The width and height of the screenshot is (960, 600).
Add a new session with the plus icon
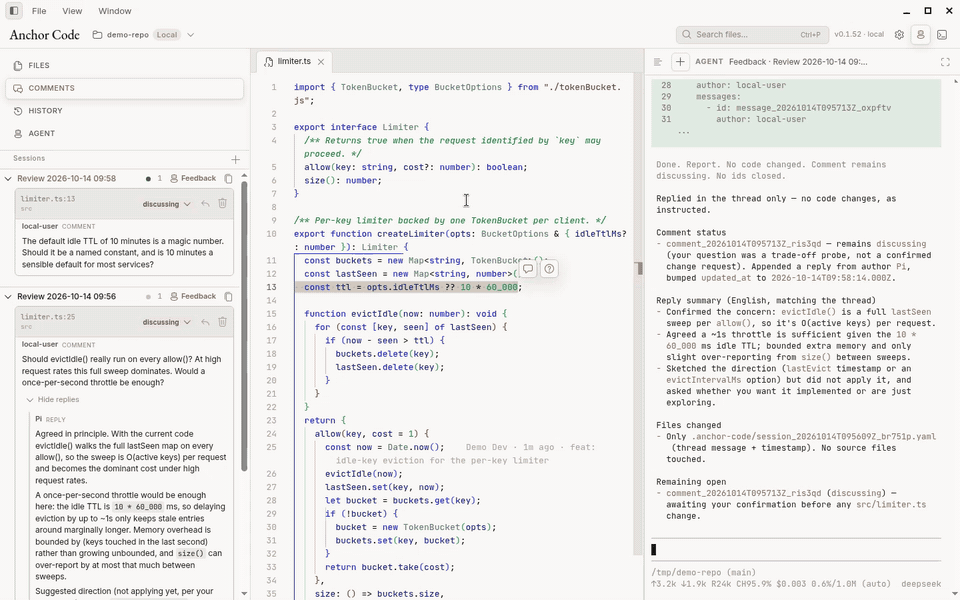pyautogui.click(x=235, y=160)
